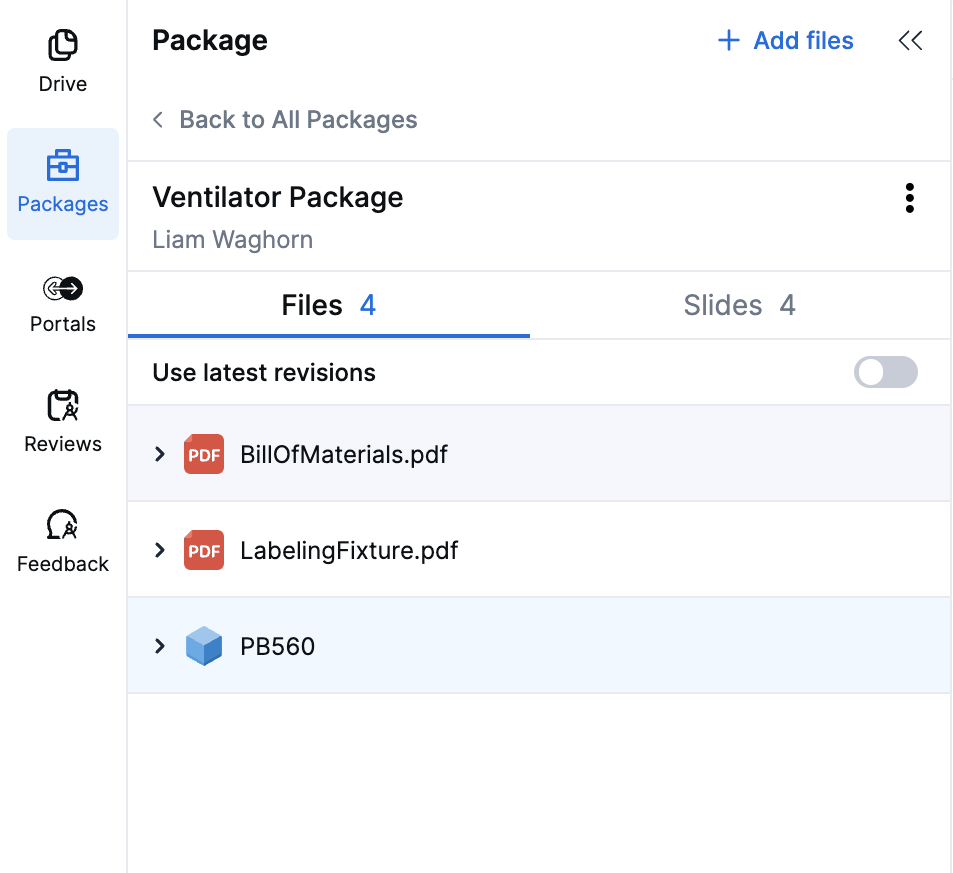Expand the BillOfMaterials.pdf row chevron
The image size is (953, 873).
click(x=160, y=454)
